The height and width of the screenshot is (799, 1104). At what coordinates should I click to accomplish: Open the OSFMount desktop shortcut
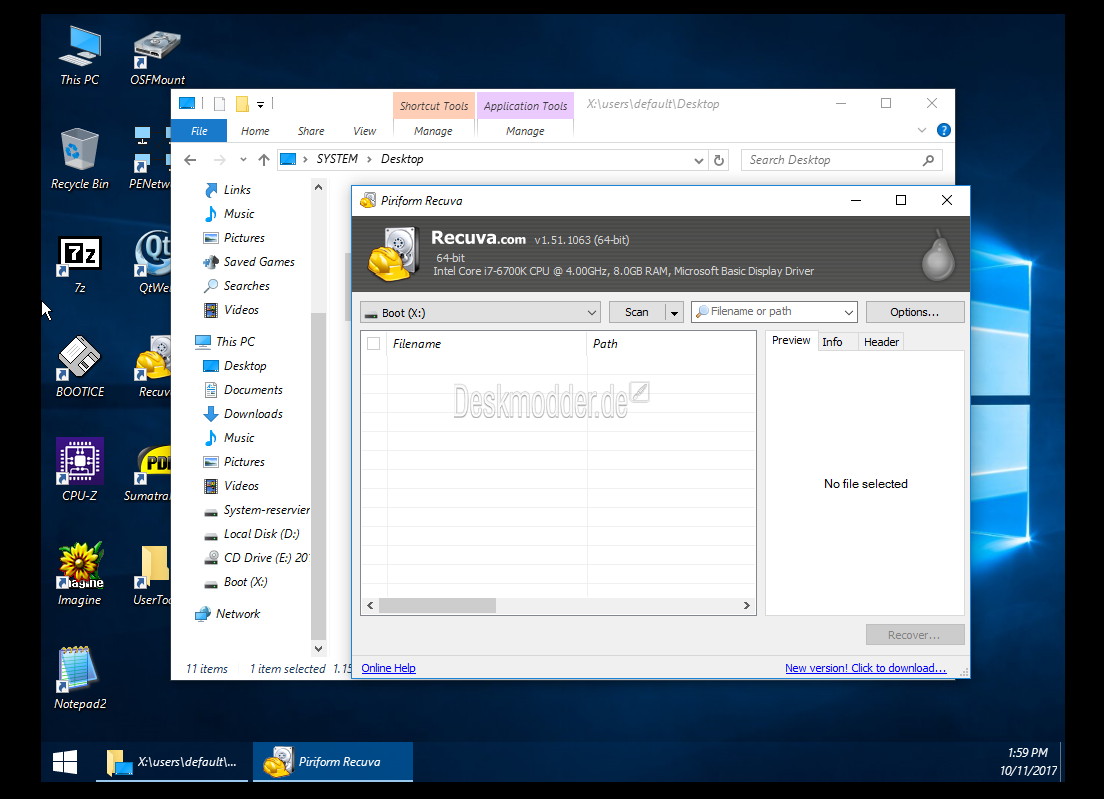click(x=157, y=57)
